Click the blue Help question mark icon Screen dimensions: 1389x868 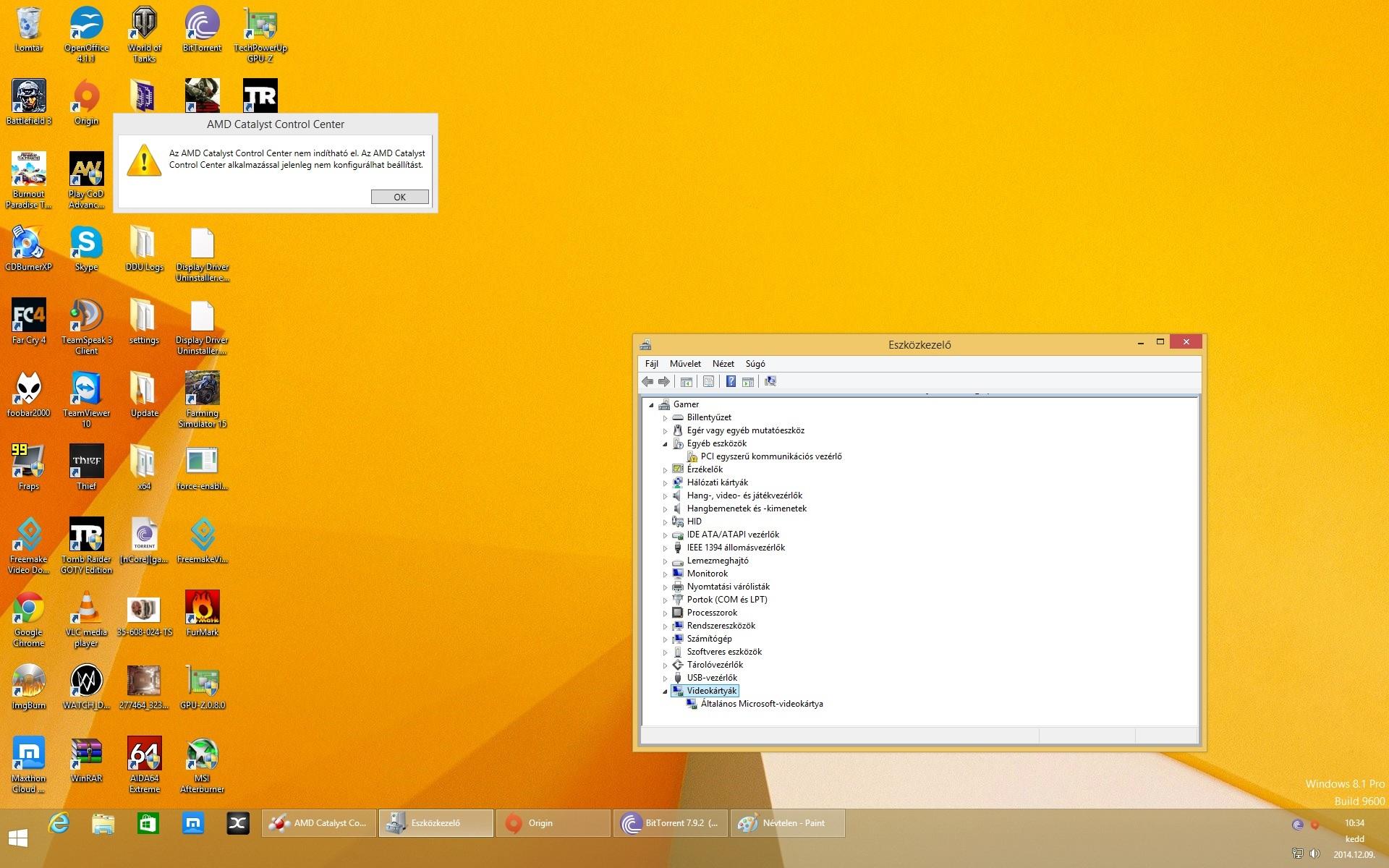pos(731,381)
